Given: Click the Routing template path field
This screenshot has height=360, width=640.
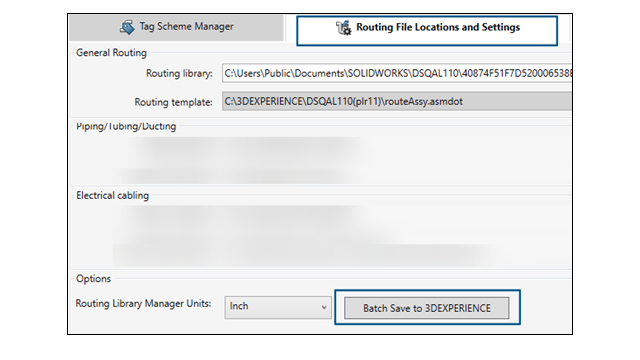Looking at the screenshot, I should click(x=397, y=101).
